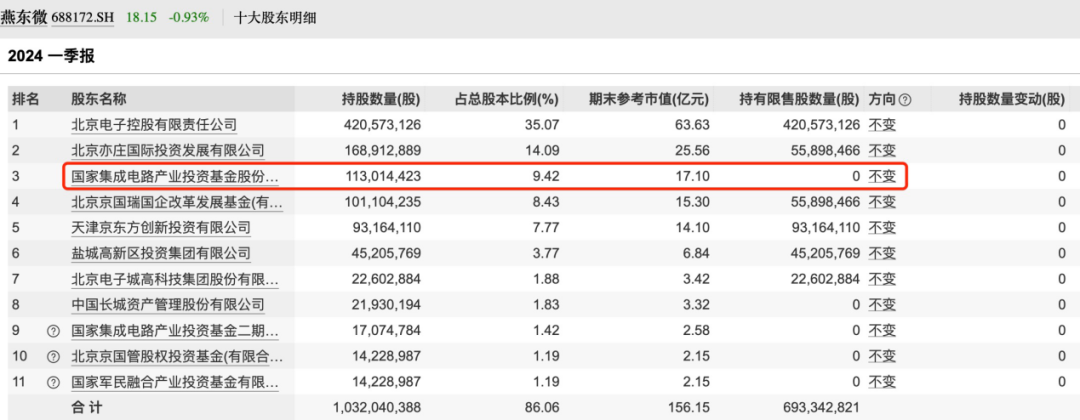Open shareholder 北京京国瑞国企改革发展基金

[x=177, y=202]
